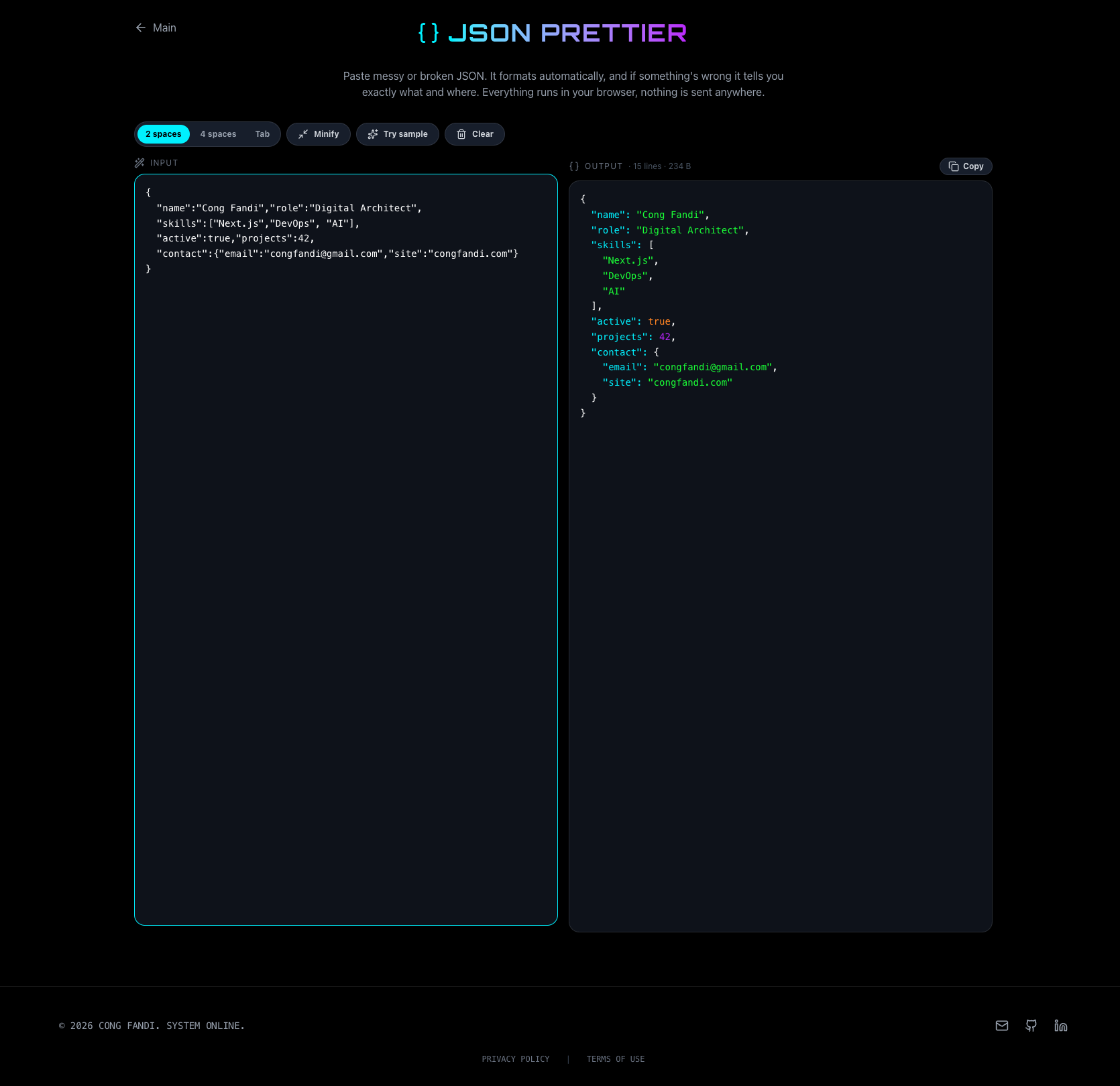Screen dimensions: 1120x1086
Task: Clear the input with the Clear button
Action: [x=475, y=134]
